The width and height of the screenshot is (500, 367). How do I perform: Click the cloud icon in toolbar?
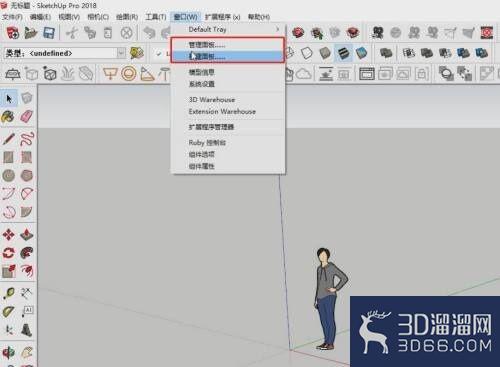coord(304,74)
